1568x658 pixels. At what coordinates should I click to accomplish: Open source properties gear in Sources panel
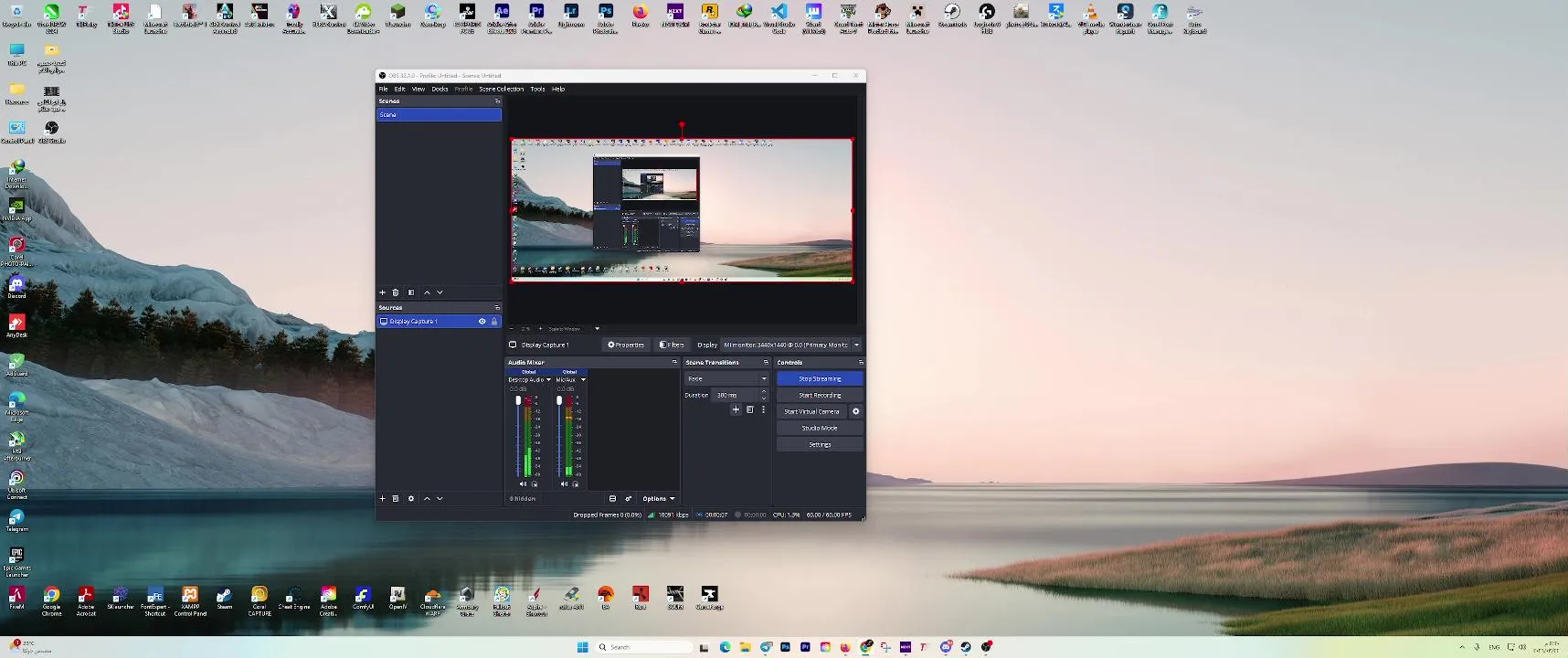[x=411, y=499]
